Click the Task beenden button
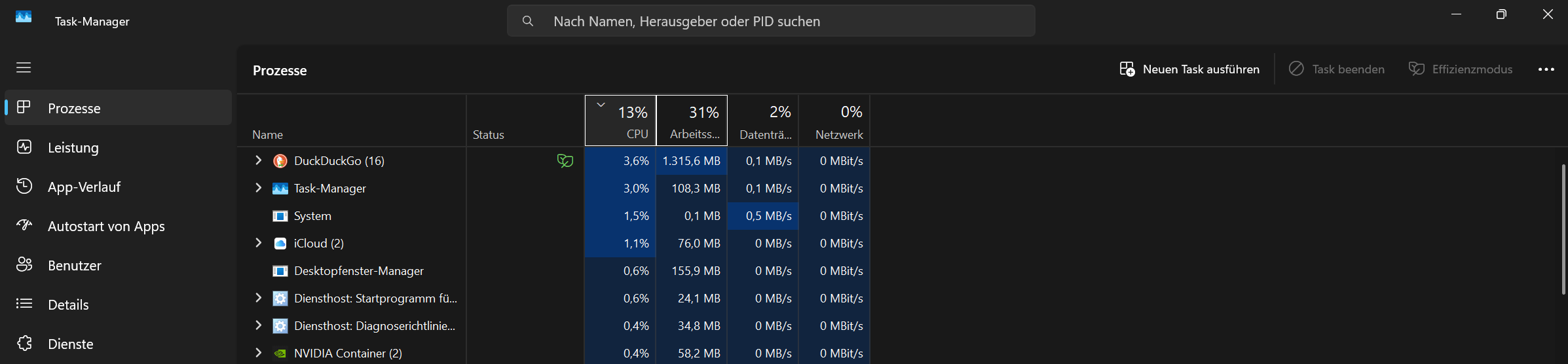Viewport: 1568px width, 364px height. (1337, 69)
